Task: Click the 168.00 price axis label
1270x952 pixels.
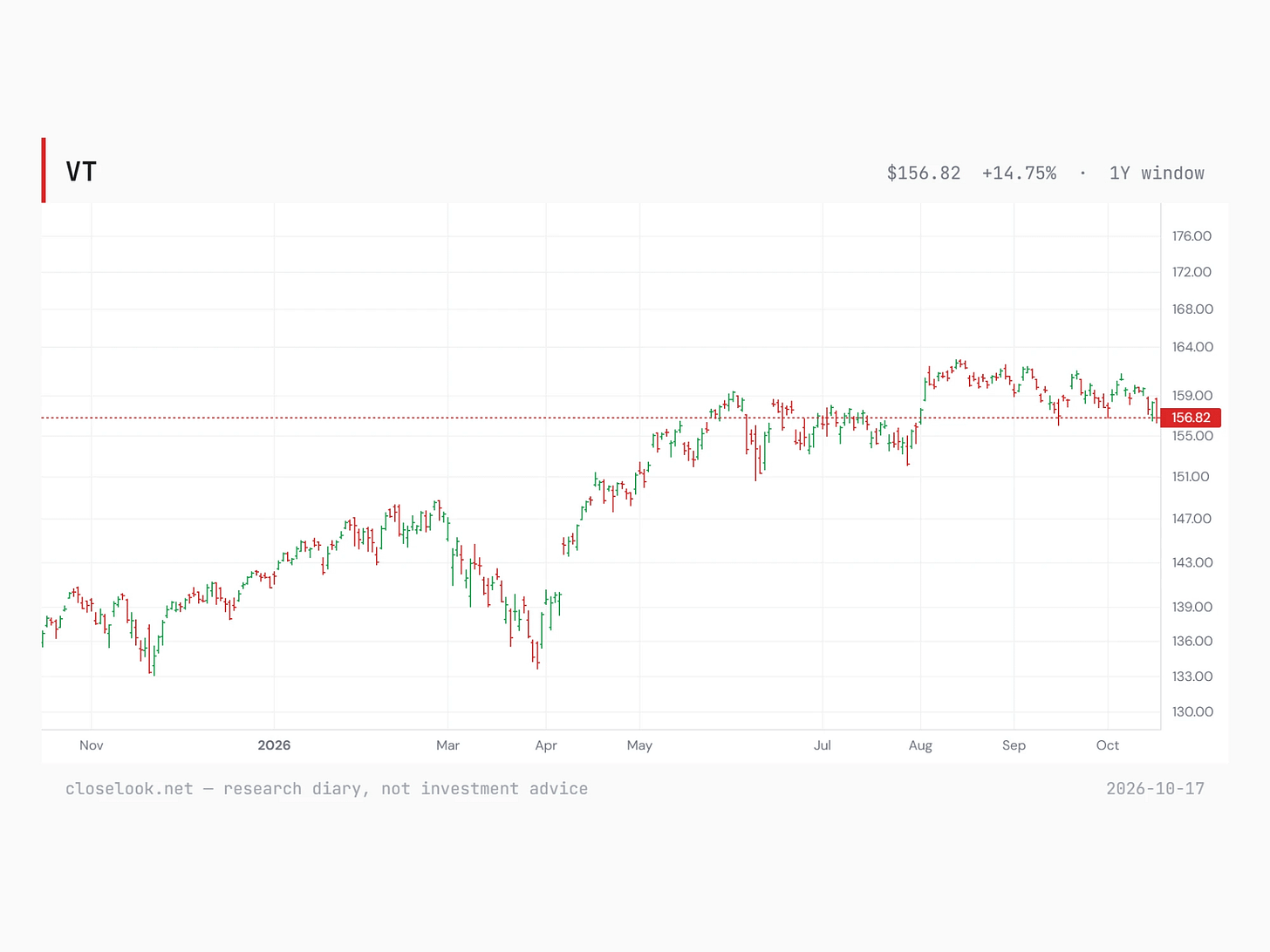Action: [x=1192, y=309]
